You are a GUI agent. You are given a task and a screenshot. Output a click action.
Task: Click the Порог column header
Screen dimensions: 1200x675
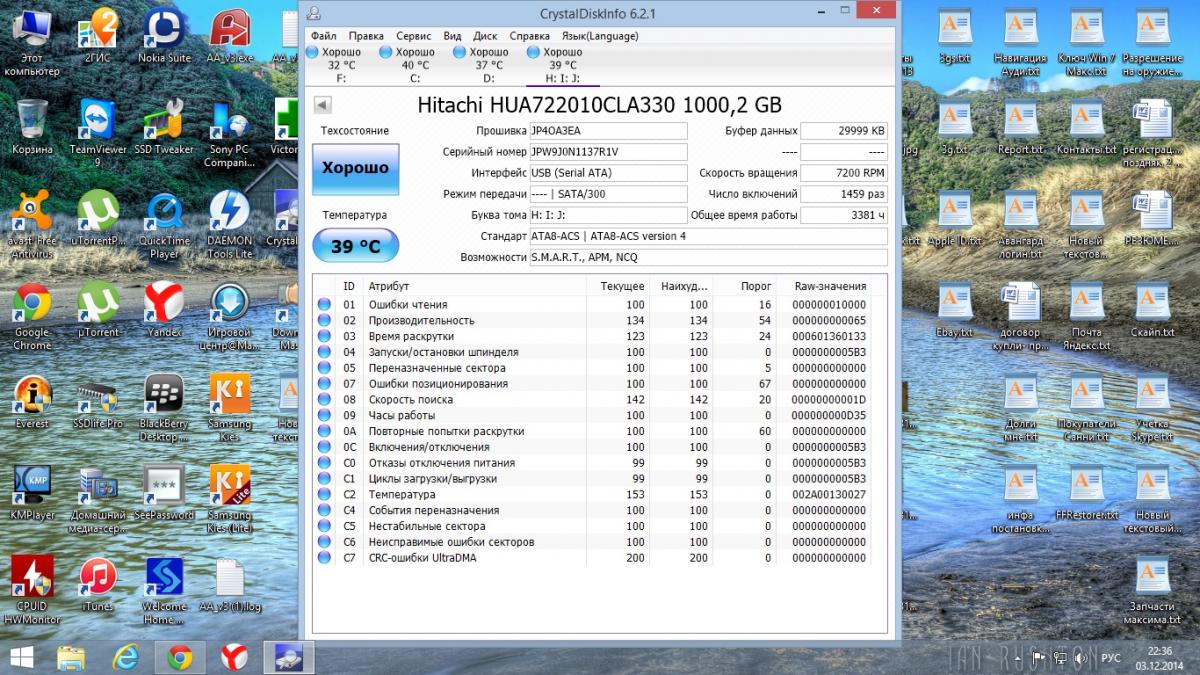pos(756,286)
